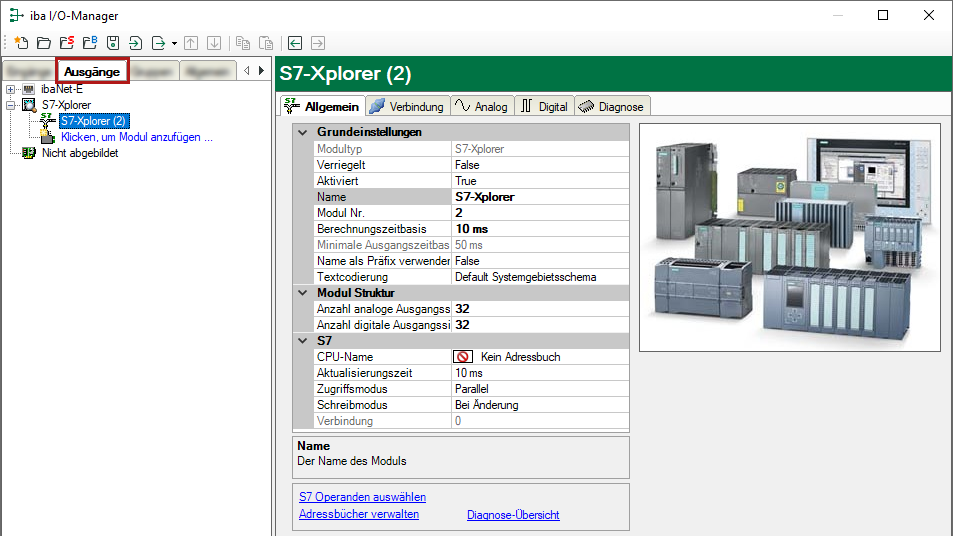This screenshot has width=953, height=536.
Task: Click the open folder toolbar icon
Action: coord(43,43)
